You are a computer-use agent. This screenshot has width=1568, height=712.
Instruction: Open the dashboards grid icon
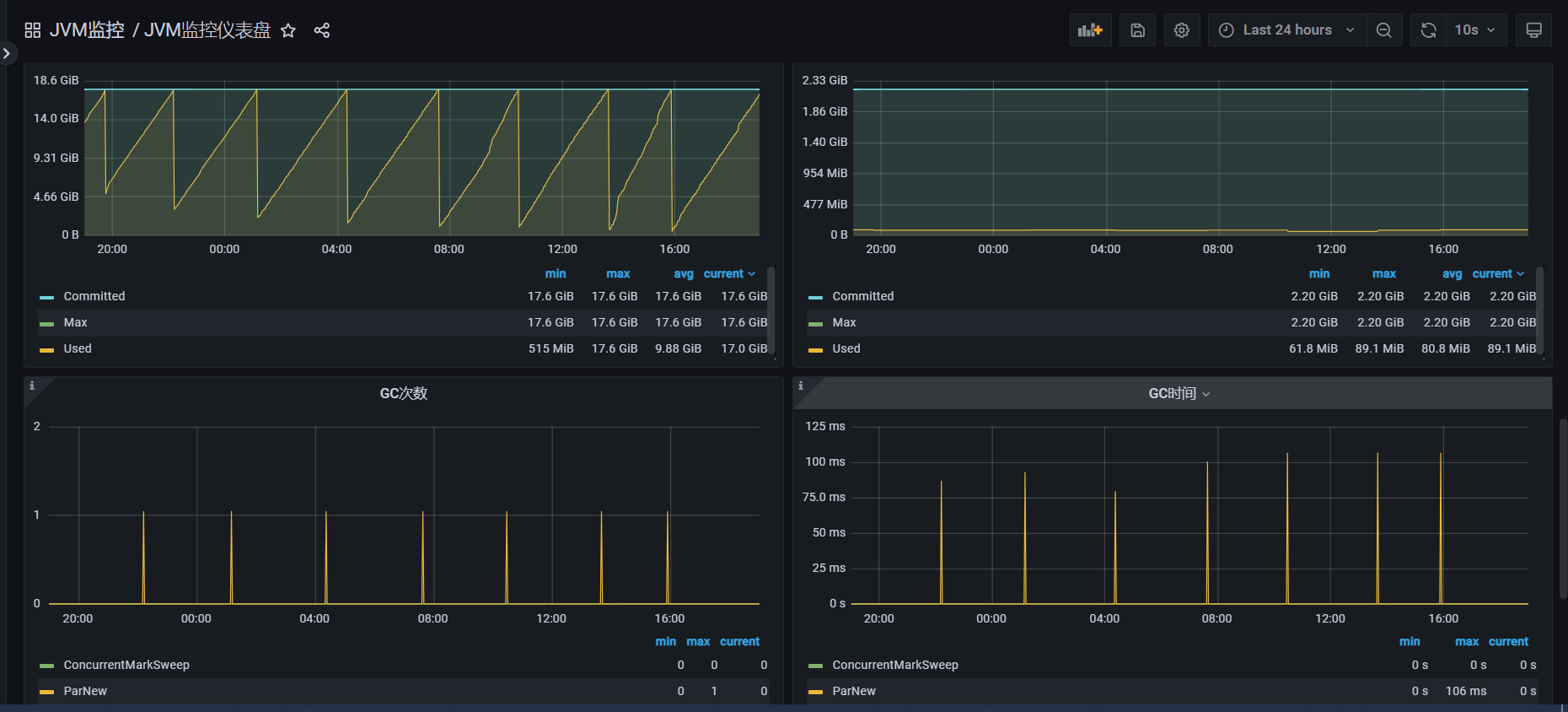[33, 30]
